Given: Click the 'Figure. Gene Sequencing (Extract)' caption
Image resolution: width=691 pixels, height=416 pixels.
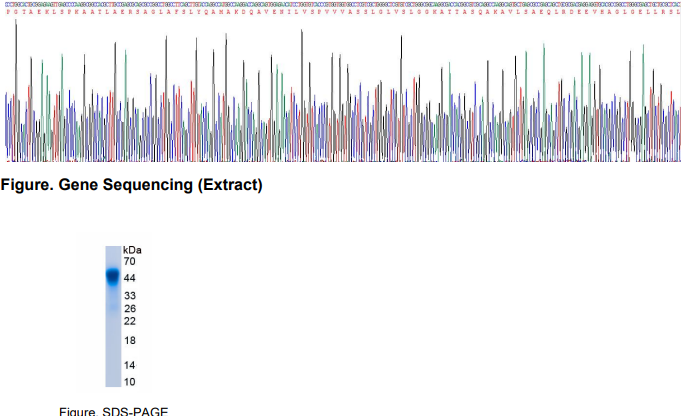Looking at the screenshot, I should 131,185.
